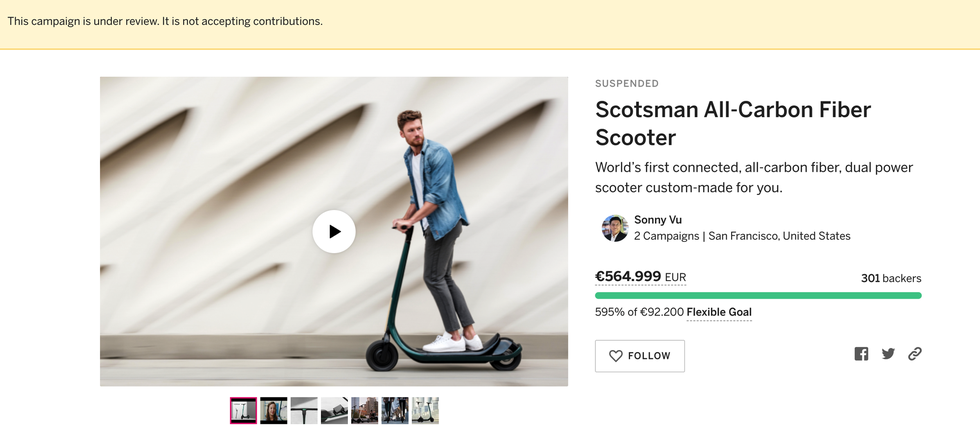Click the EUR currency label
This screenshot has height=447, width=980.
676,278
